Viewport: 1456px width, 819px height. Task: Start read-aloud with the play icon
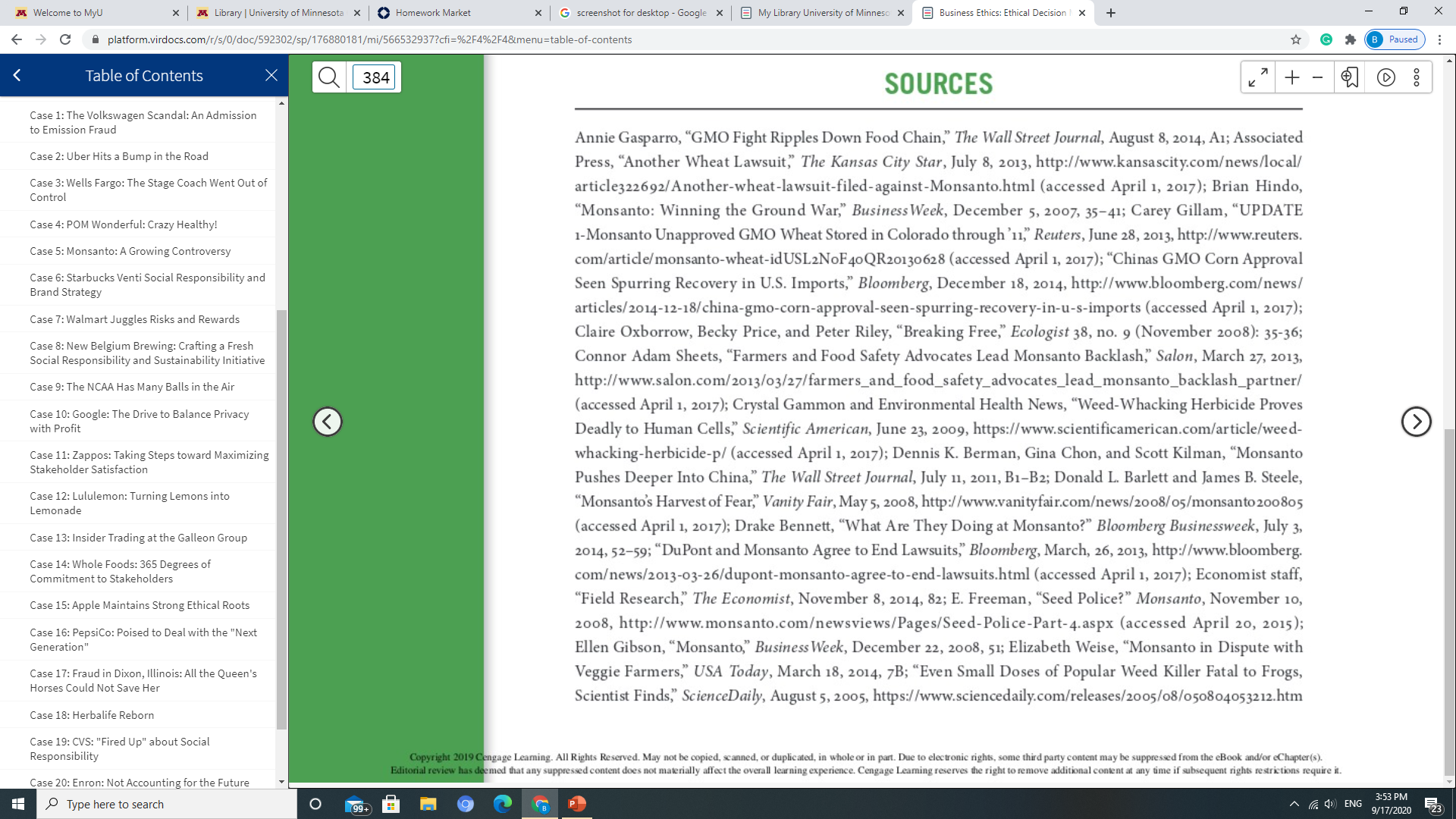tap(1386, 77)
